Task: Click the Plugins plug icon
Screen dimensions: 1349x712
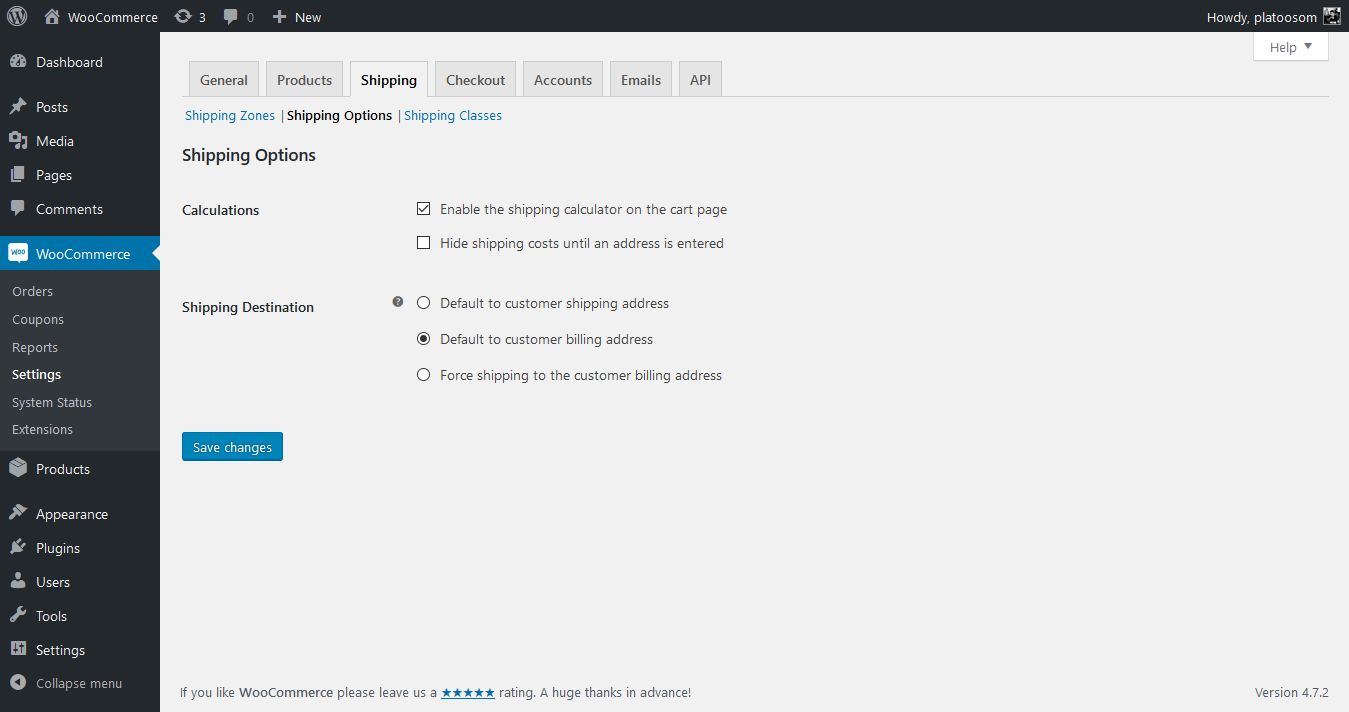Action: tap(18, 548)
